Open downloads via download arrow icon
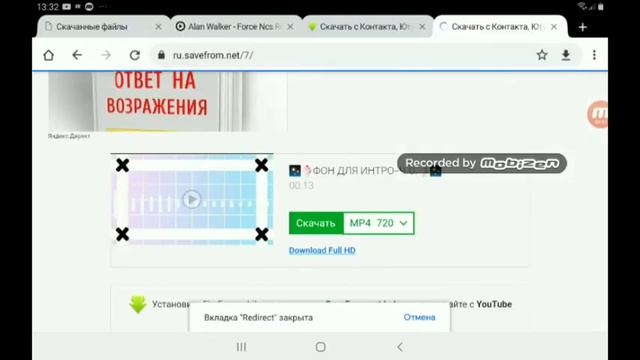The width and height of the screenshot is (640, 360). pyautogui.click(x=566, y=55)
